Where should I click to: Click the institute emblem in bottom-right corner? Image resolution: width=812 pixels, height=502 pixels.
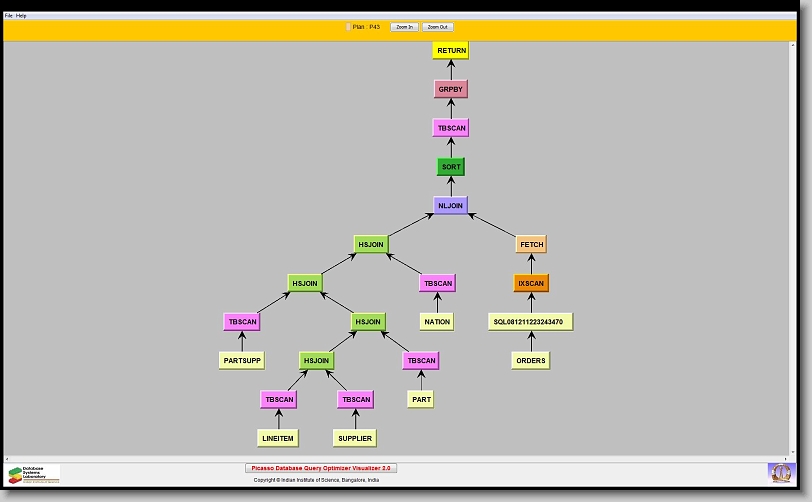point(780,472)
